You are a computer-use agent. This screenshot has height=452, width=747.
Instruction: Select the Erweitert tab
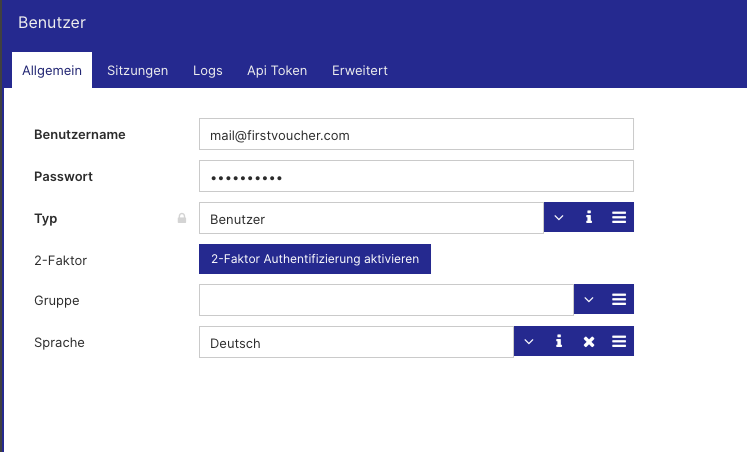tap(360, 70)
